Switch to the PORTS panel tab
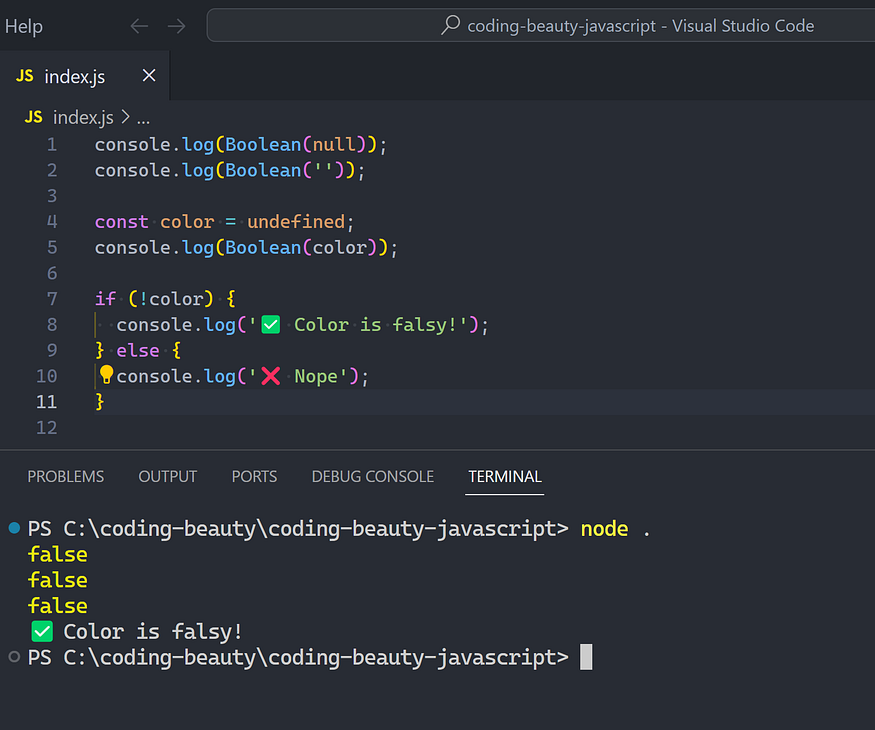 254,477
